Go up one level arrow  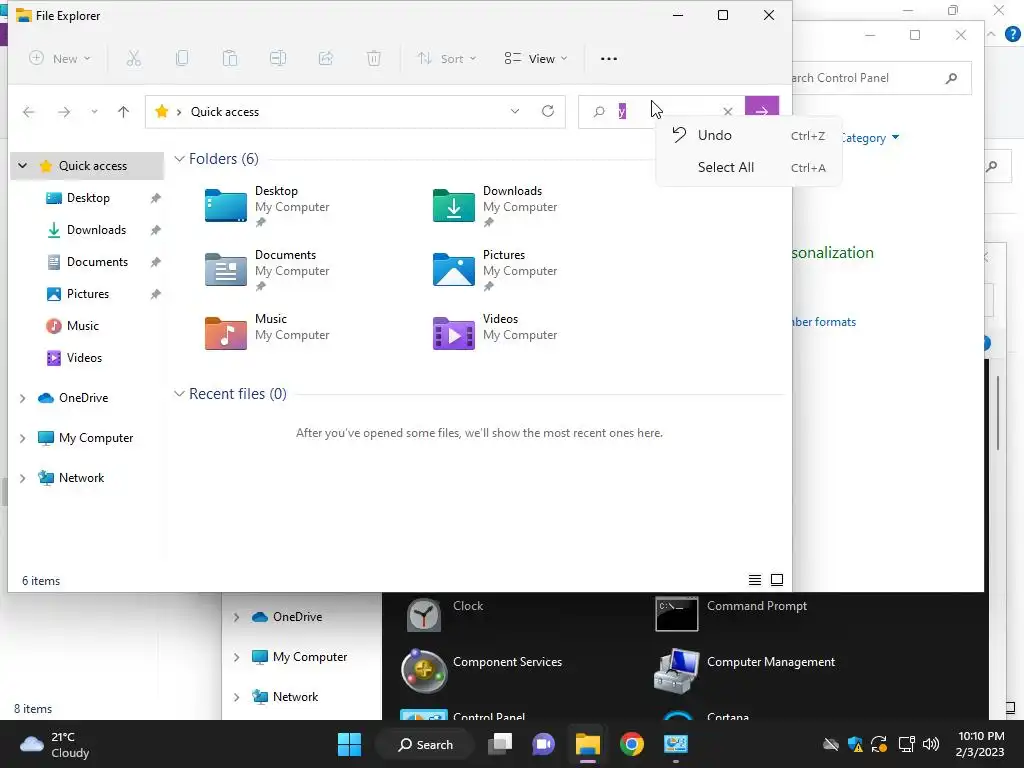123,112
